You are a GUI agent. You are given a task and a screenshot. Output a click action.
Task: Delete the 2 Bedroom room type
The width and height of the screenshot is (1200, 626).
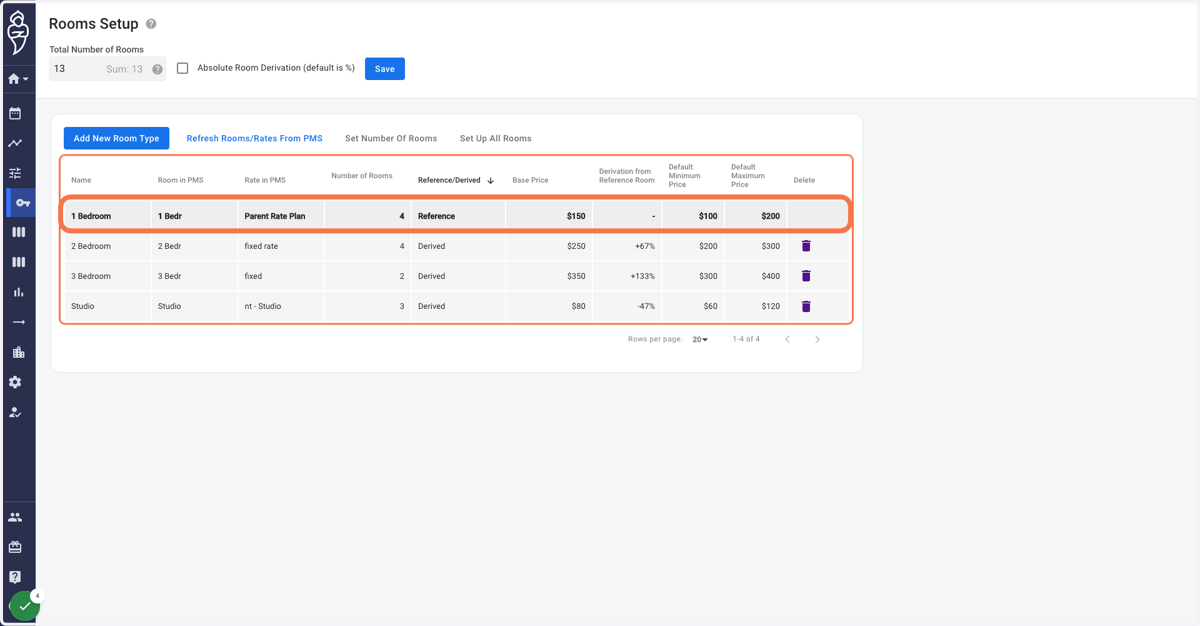point(806,246)
